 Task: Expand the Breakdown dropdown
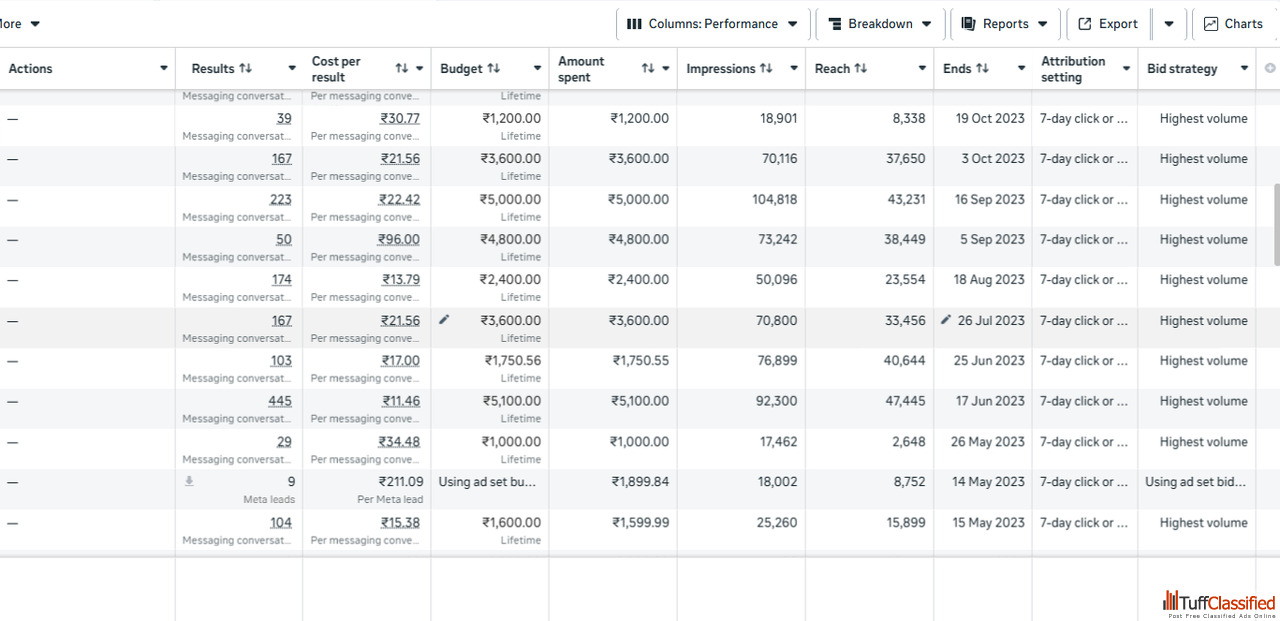pyautogui.click(x=880, y=24)
